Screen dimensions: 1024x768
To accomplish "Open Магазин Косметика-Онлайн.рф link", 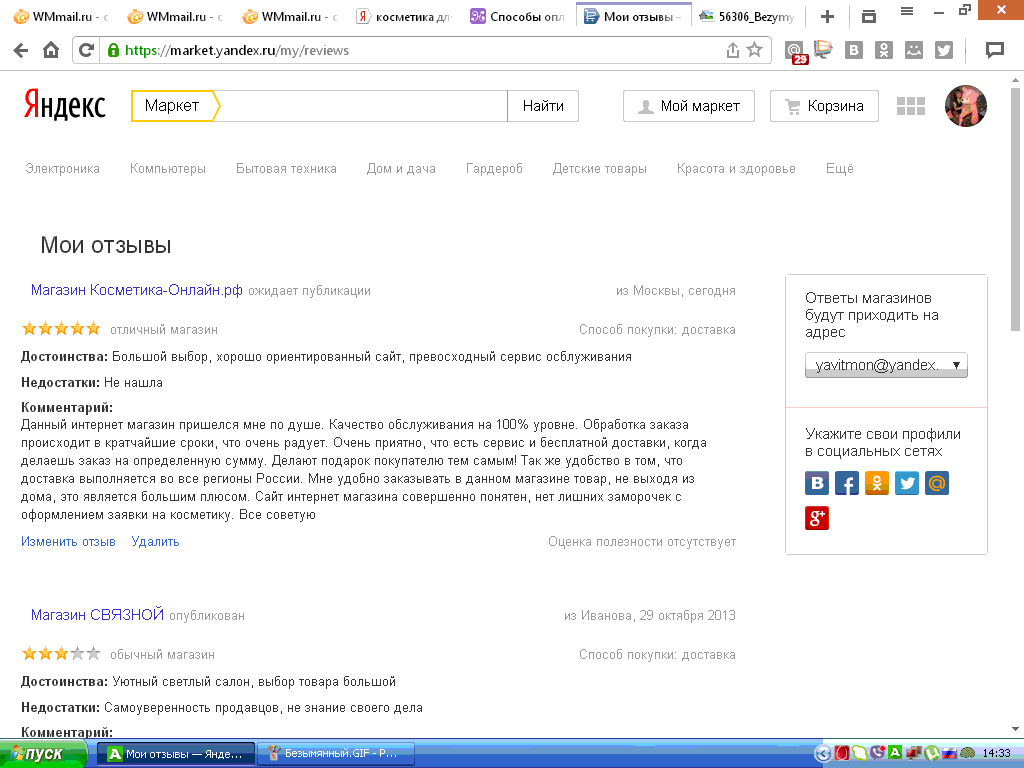I will pyautogui.click(x=136, y=290).
